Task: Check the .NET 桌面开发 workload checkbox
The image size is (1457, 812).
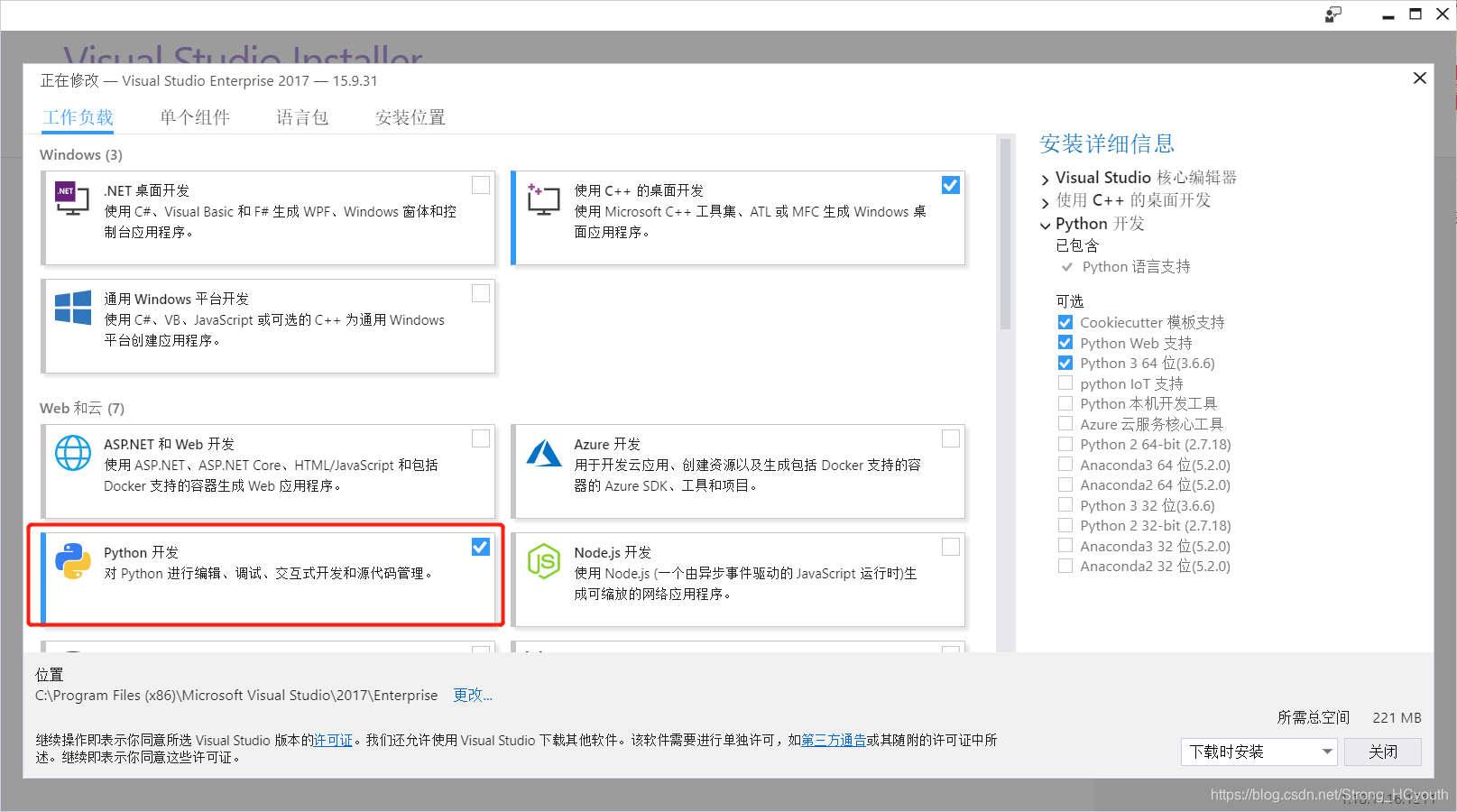Action: click(481, 185)
